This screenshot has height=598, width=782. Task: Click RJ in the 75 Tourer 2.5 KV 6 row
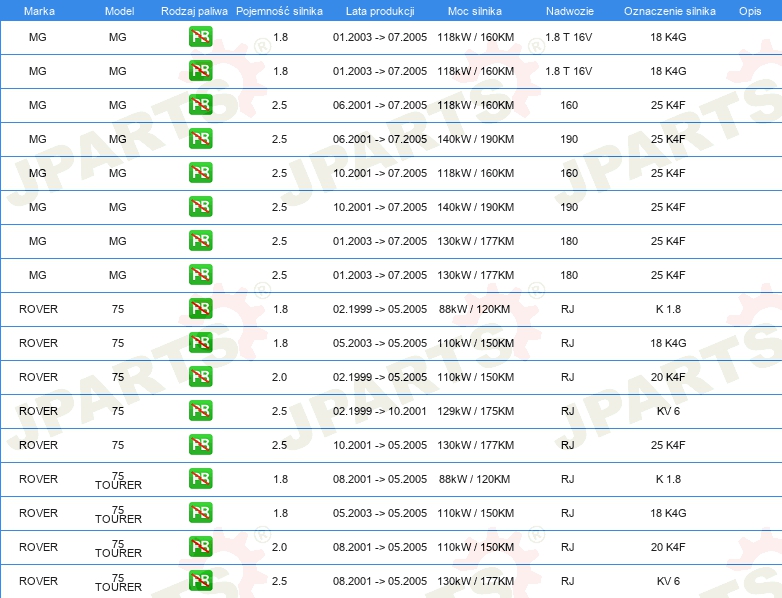click(568, 581)
